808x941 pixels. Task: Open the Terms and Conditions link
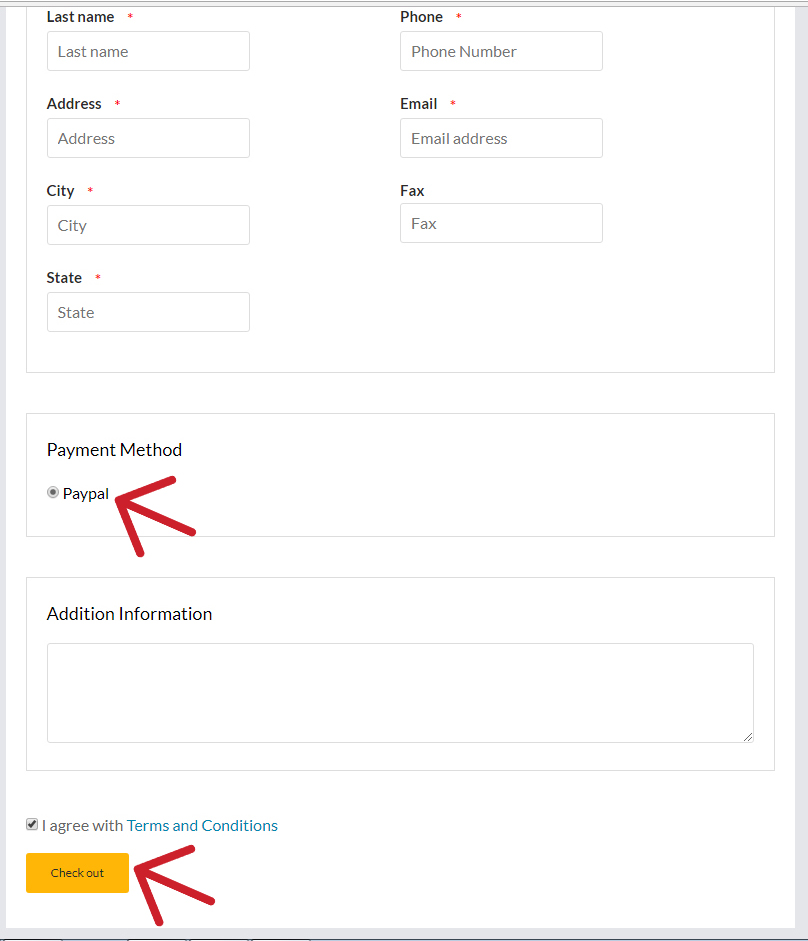point(202,825)
